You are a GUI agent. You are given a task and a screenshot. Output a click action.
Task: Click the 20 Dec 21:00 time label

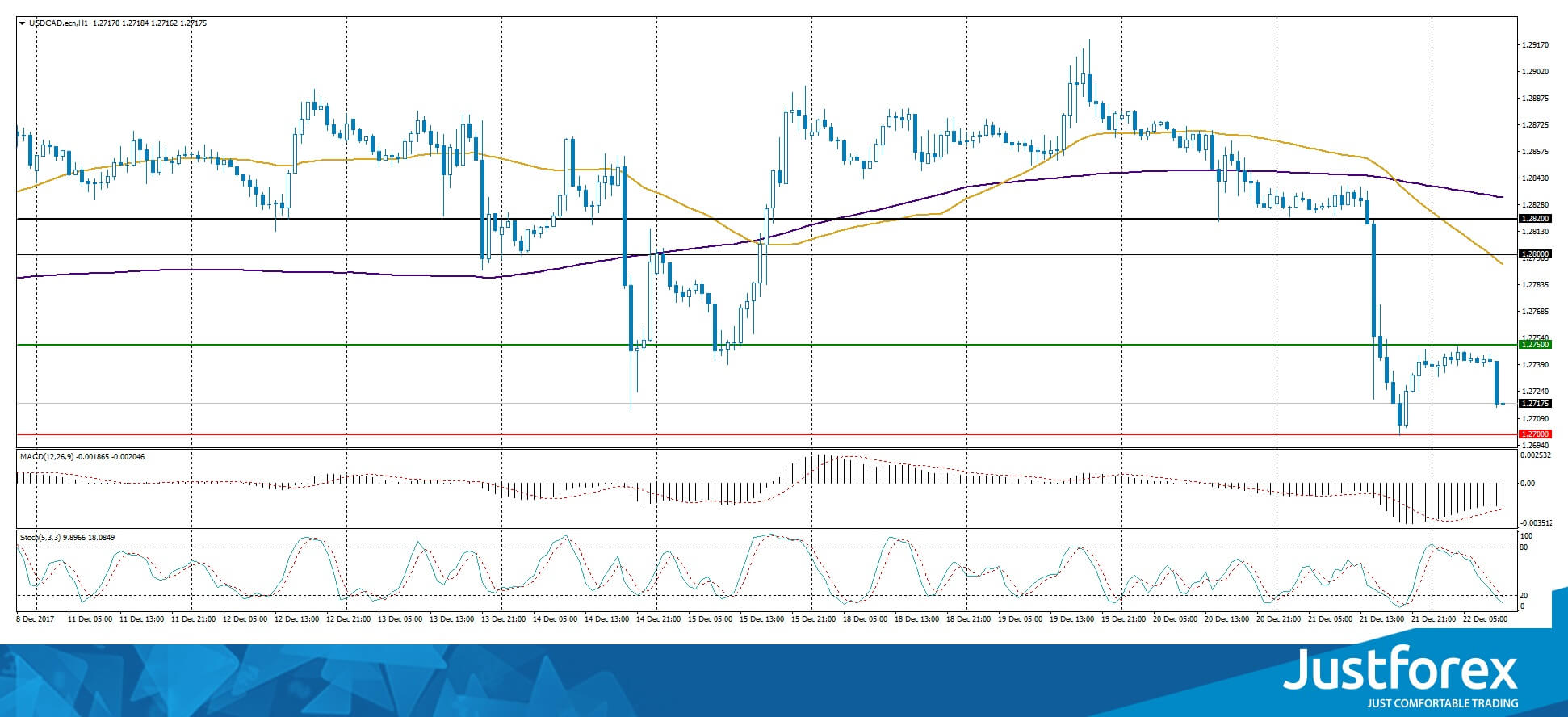tap(1278, 619)
